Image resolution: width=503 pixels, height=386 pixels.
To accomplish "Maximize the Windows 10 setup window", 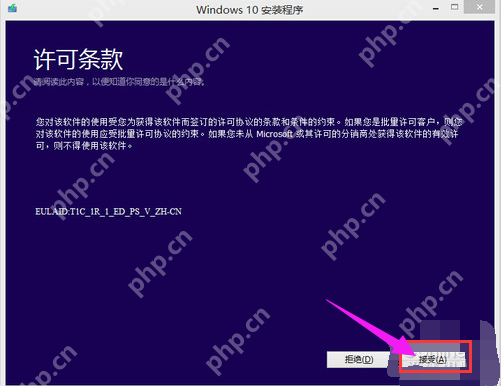I will coord(454,7).
